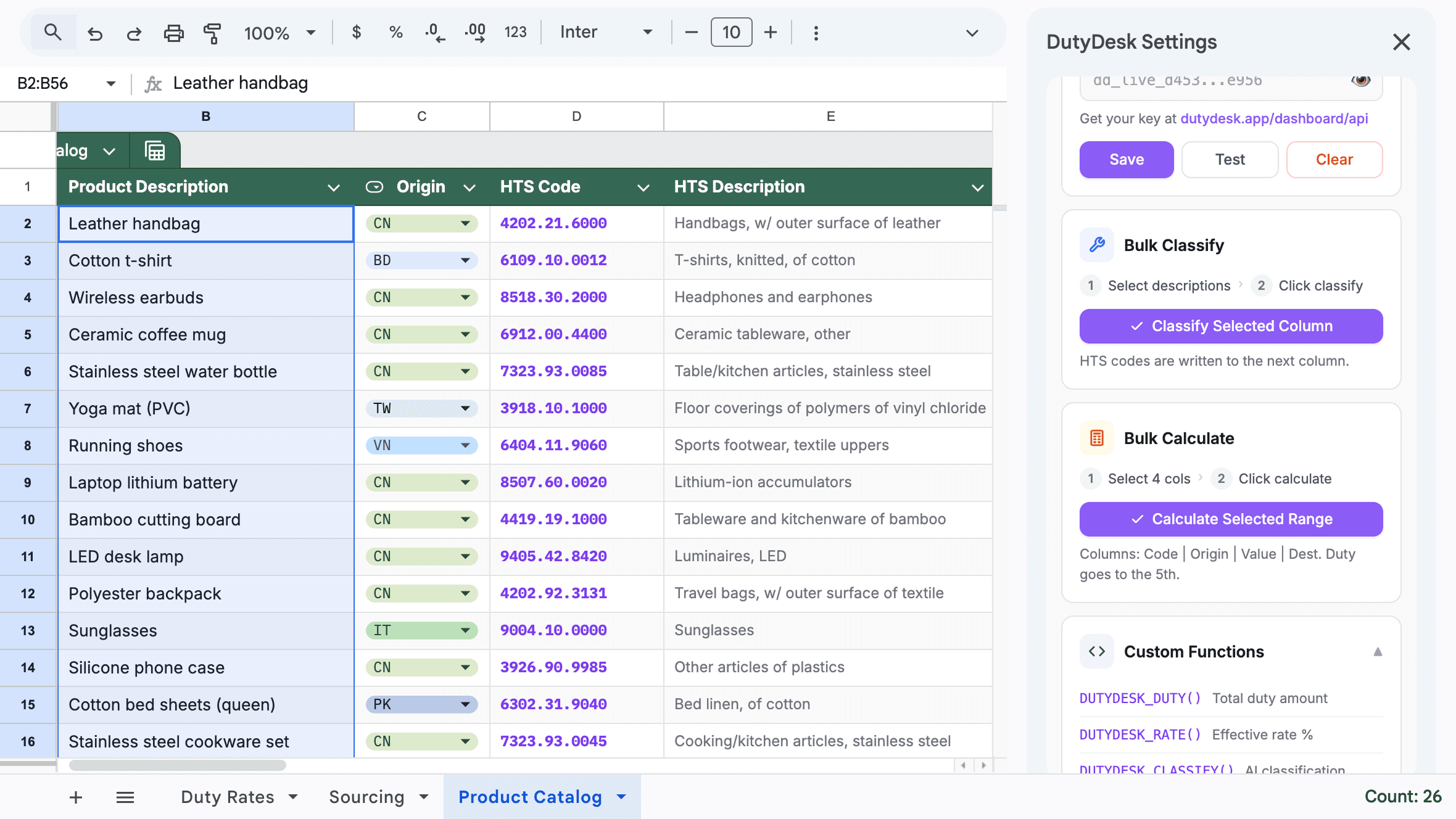The height and width of the screenshot is (819, 1456).
Task: Select the paint format tool
Action: [x=212, y=32]
